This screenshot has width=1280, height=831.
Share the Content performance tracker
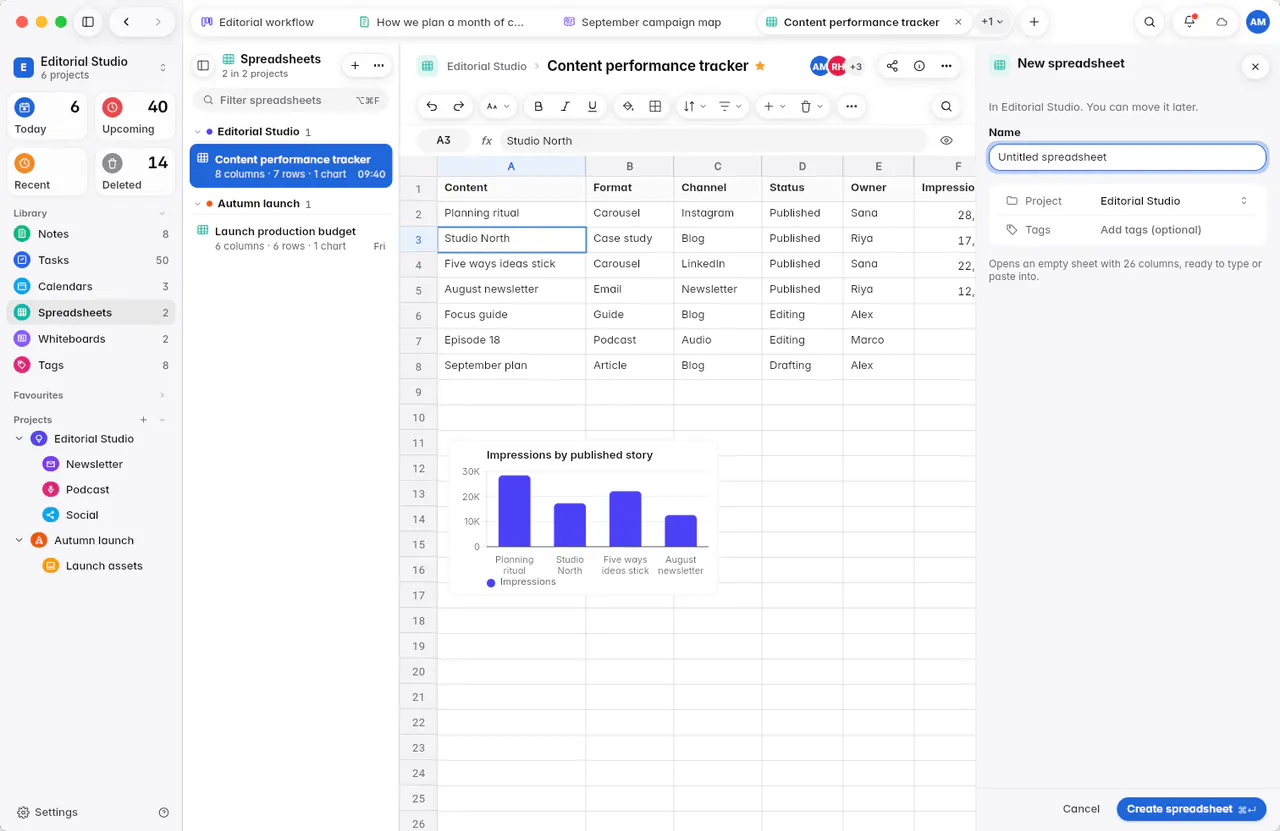892,66
